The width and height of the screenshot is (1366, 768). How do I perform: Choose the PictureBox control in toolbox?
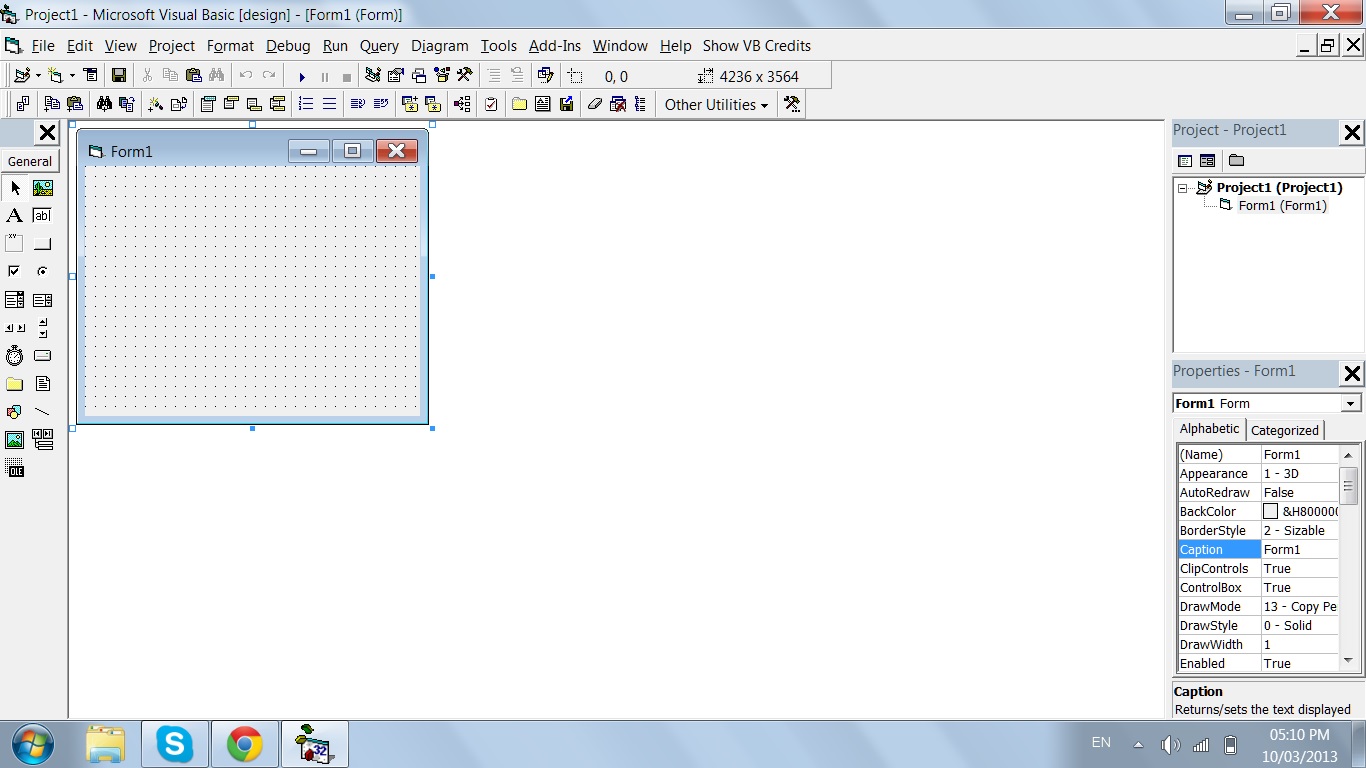click(x=42, y=188)
